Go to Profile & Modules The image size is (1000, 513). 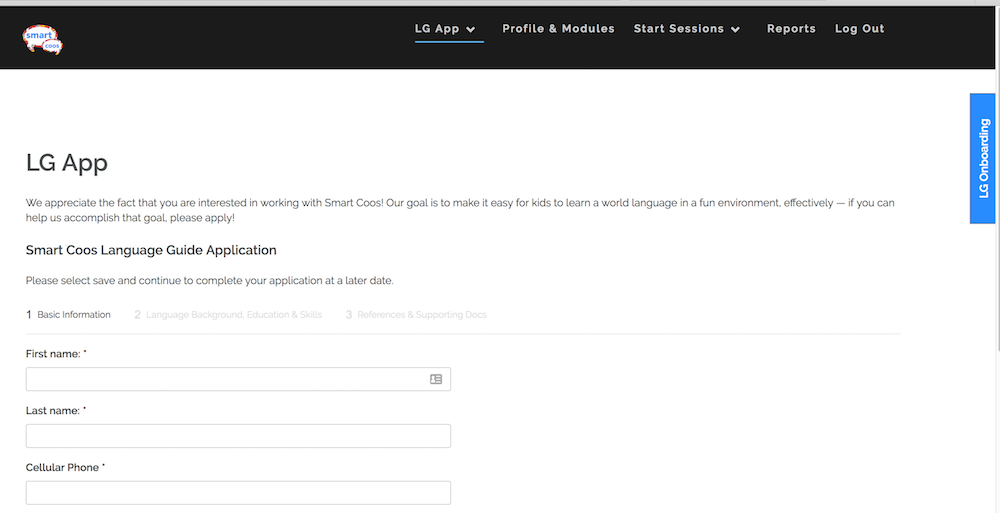559,29
